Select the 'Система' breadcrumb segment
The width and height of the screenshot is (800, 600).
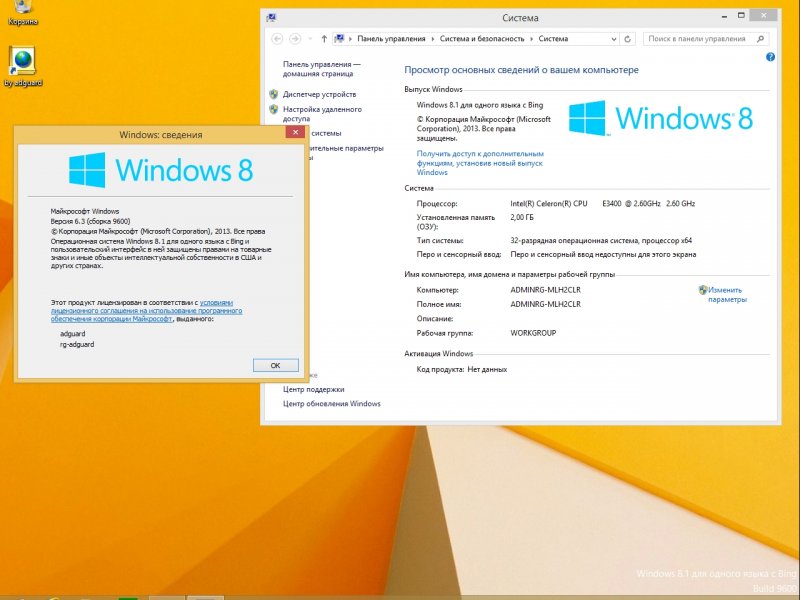(553, 39)
